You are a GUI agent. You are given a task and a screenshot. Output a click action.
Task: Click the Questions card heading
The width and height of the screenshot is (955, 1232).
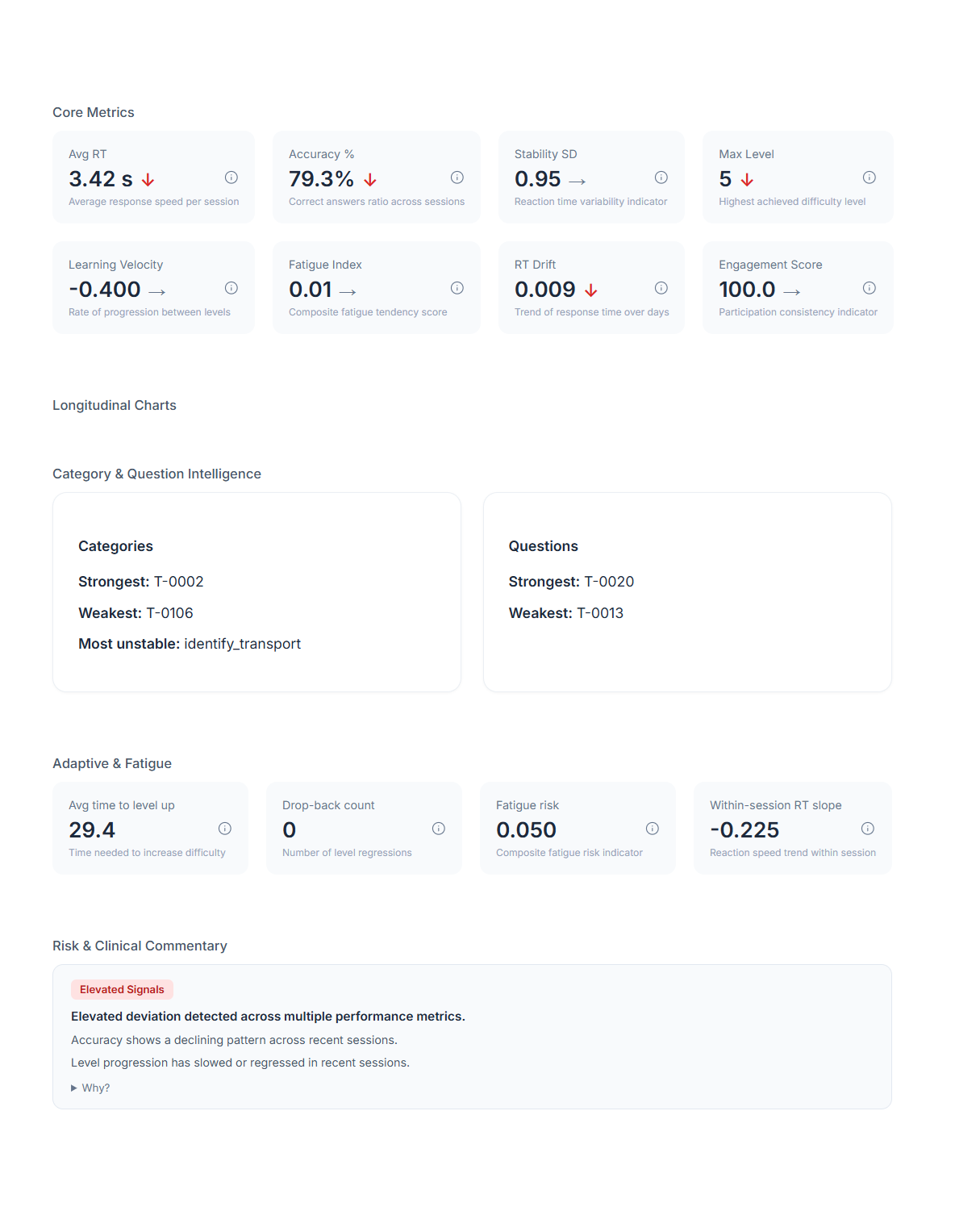[x=543, y=546]
